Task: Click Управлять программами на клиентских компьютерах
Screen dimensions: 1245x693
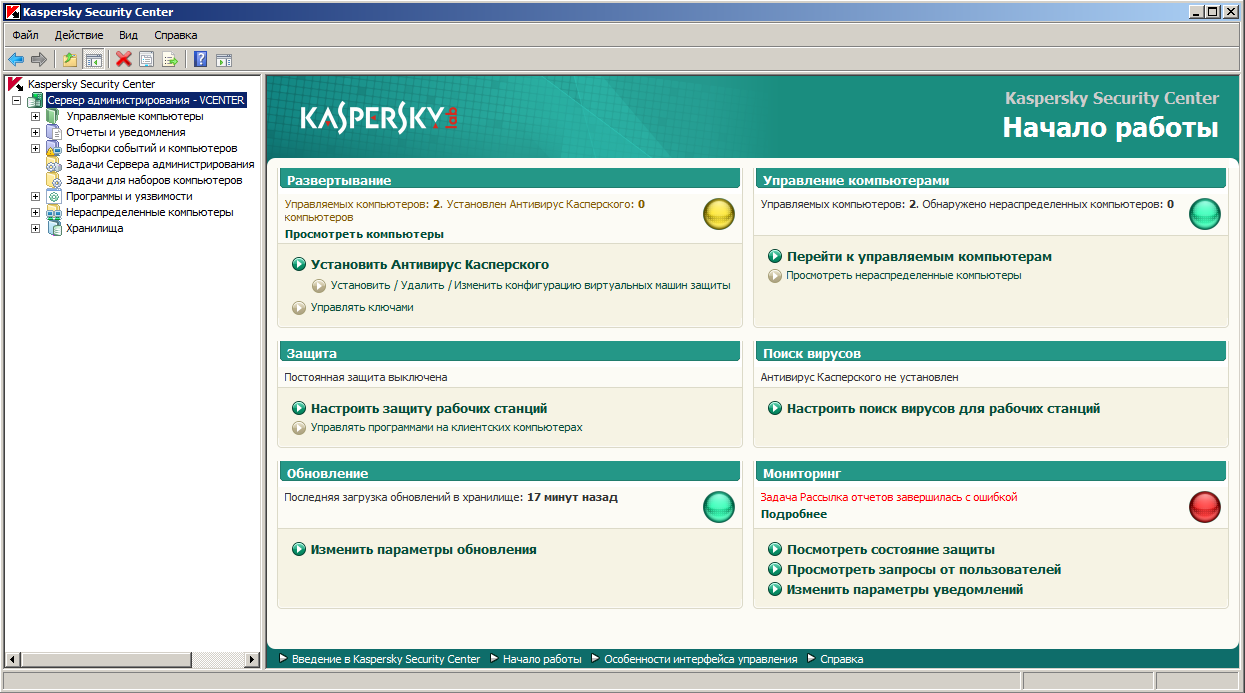Action: coord(446,427)
